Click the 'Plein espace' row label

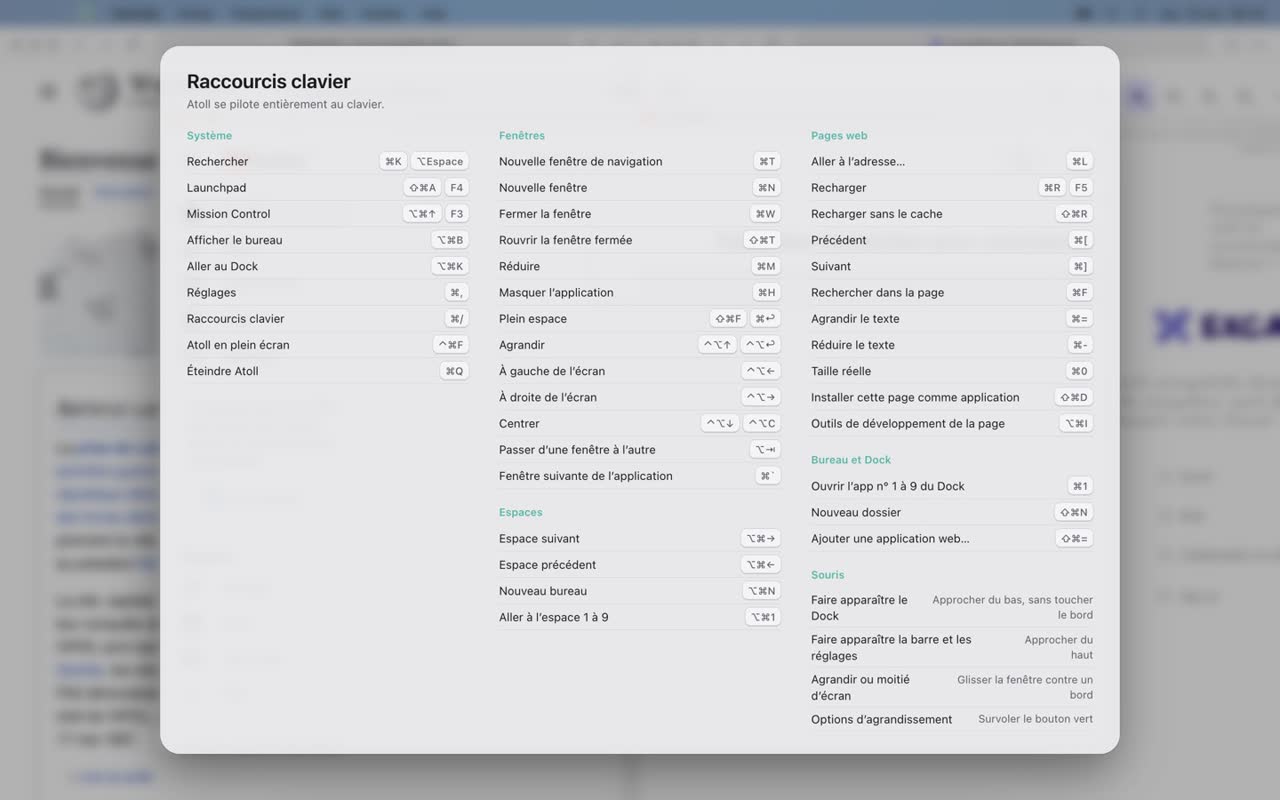pyautogui.click(x=532, y=319)
